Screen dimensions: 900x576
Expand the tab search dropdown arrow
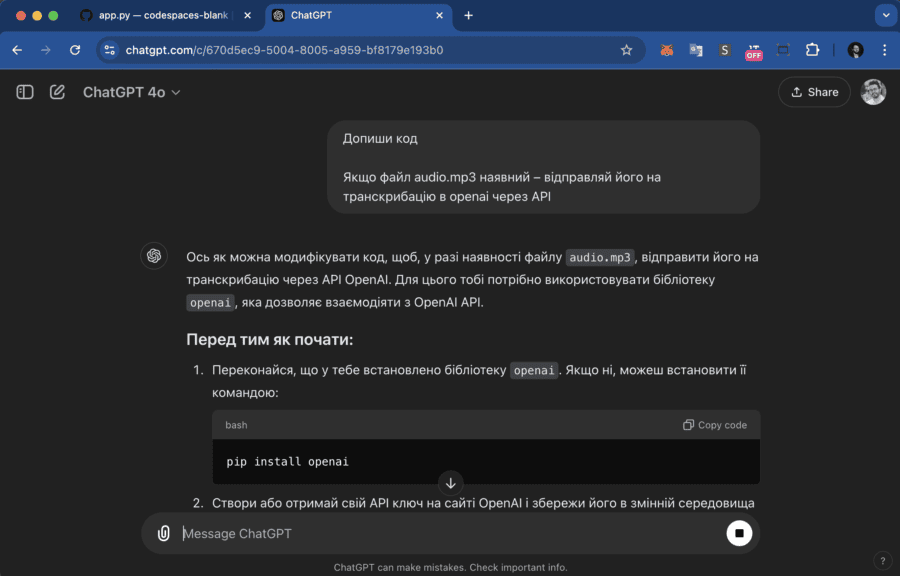[886, 15]
